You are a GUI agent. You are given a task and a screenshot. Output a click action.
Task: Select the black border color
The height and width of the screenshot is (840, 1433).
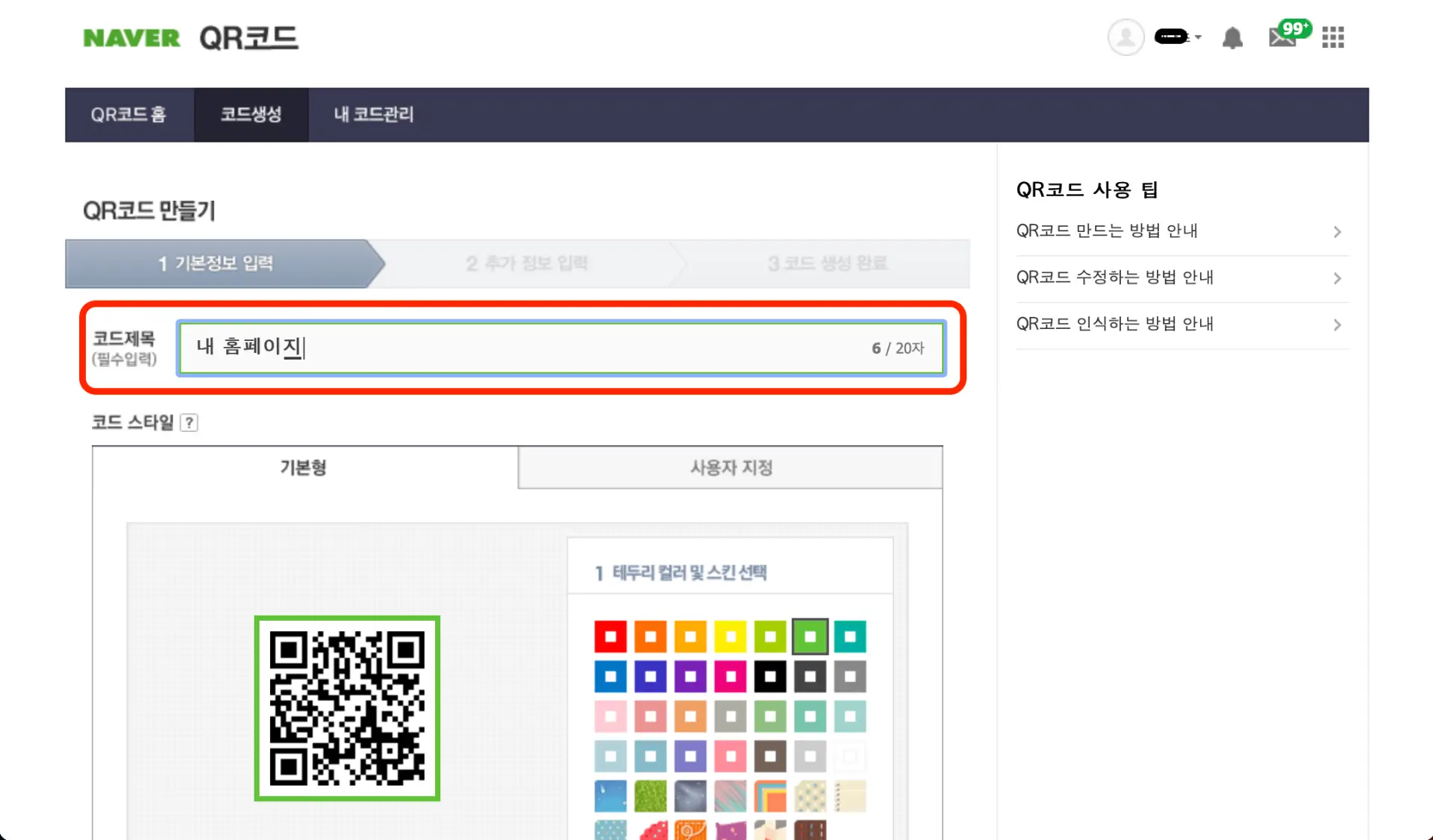(x=770, y=677)
